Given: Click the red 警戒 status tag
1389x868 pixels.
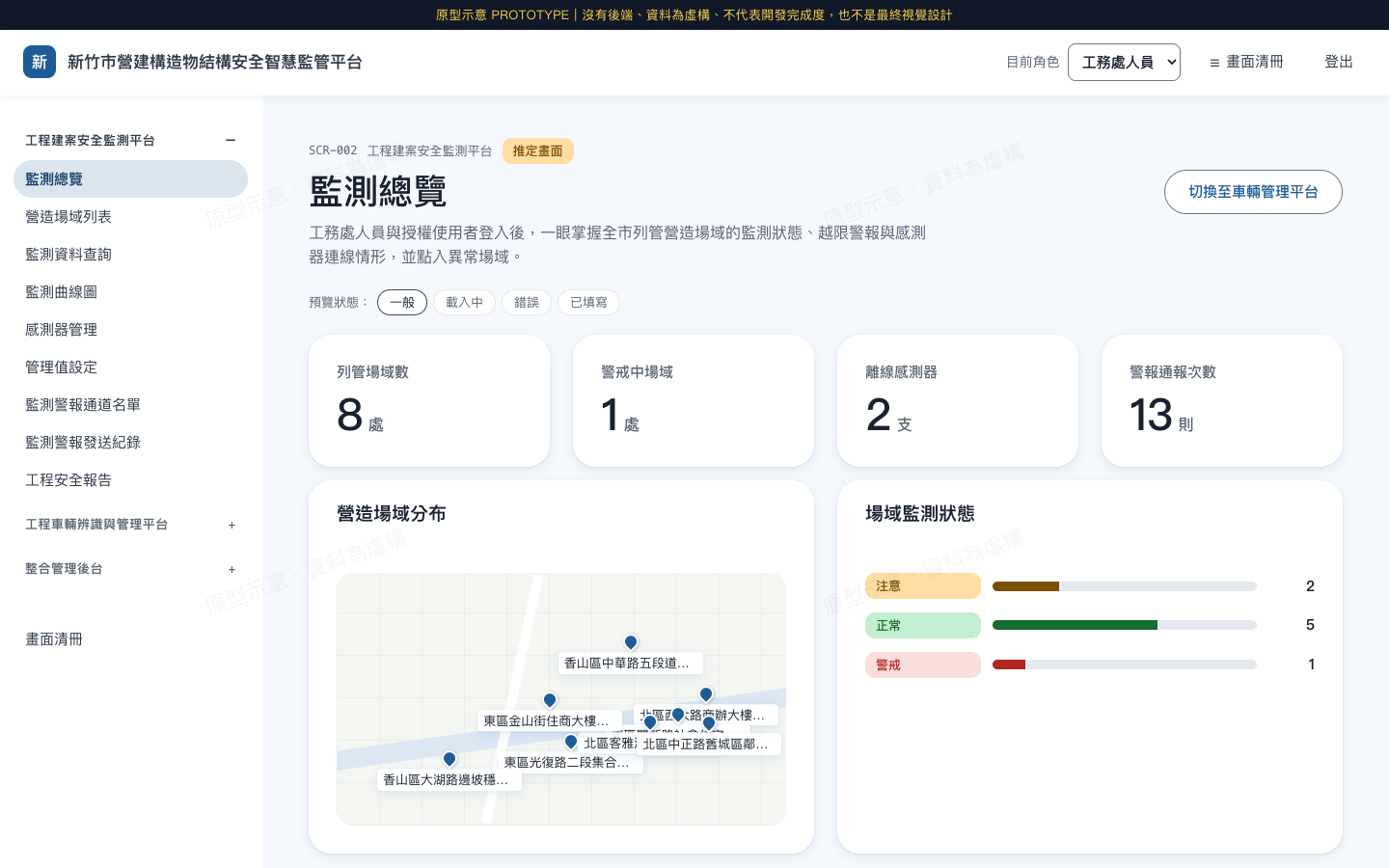Looking at the screenshot, I should click(923, 665).
